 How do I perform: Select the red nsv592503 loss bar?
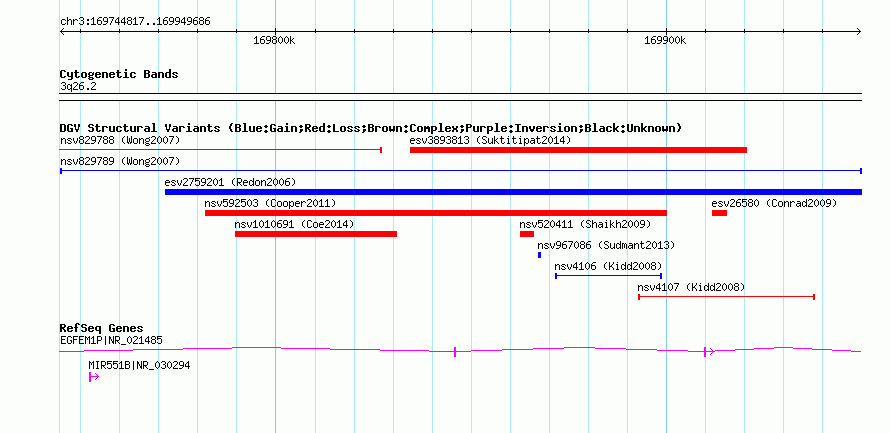436,213
